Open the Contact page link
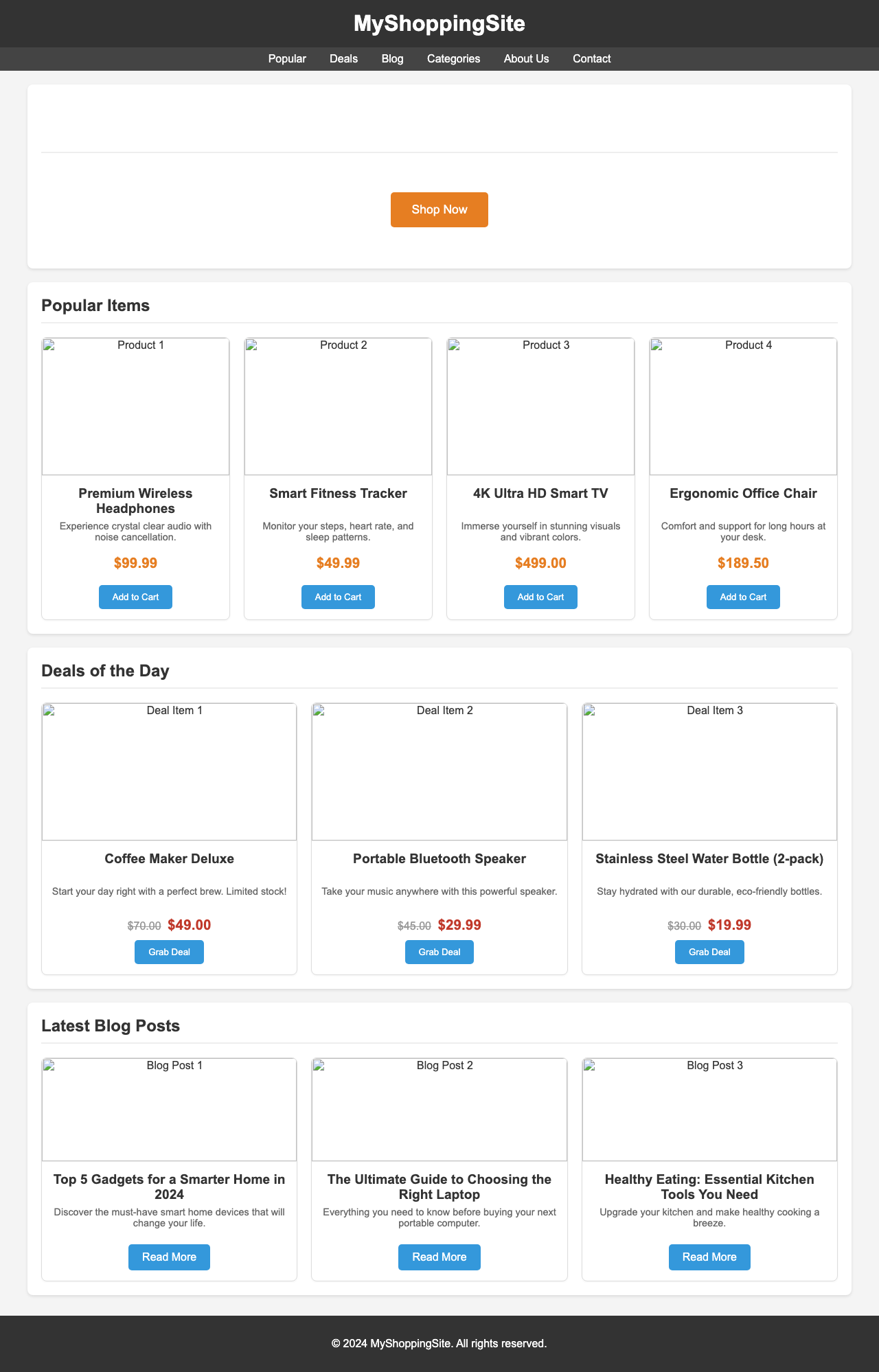879x1372 pixels. coord(591,59)
